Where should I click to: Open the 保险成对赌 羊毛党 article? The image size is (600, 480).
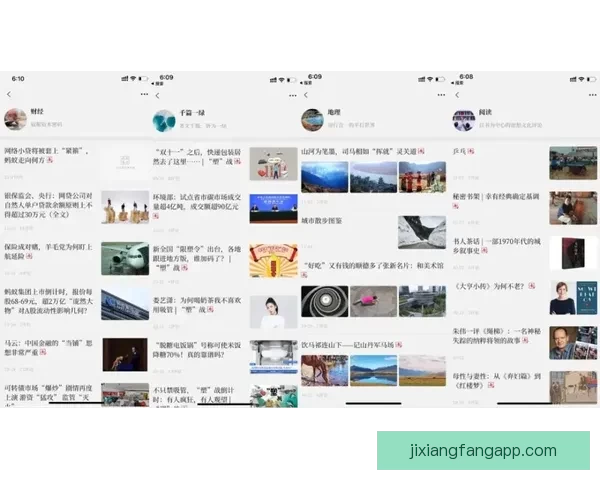(x=48, y=251)
